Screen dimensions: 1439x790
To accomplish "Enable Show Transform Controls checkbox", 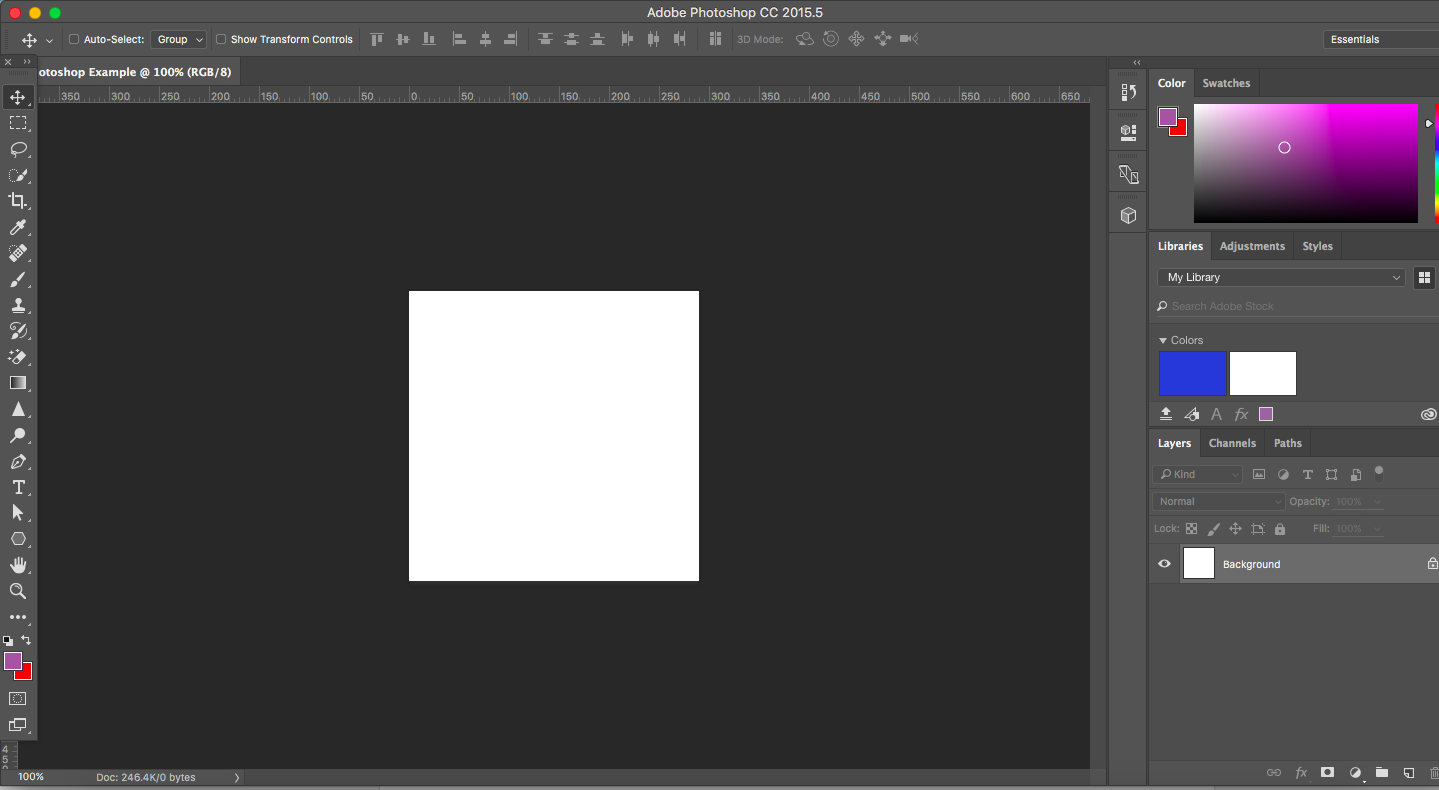I will coord(221,39).
